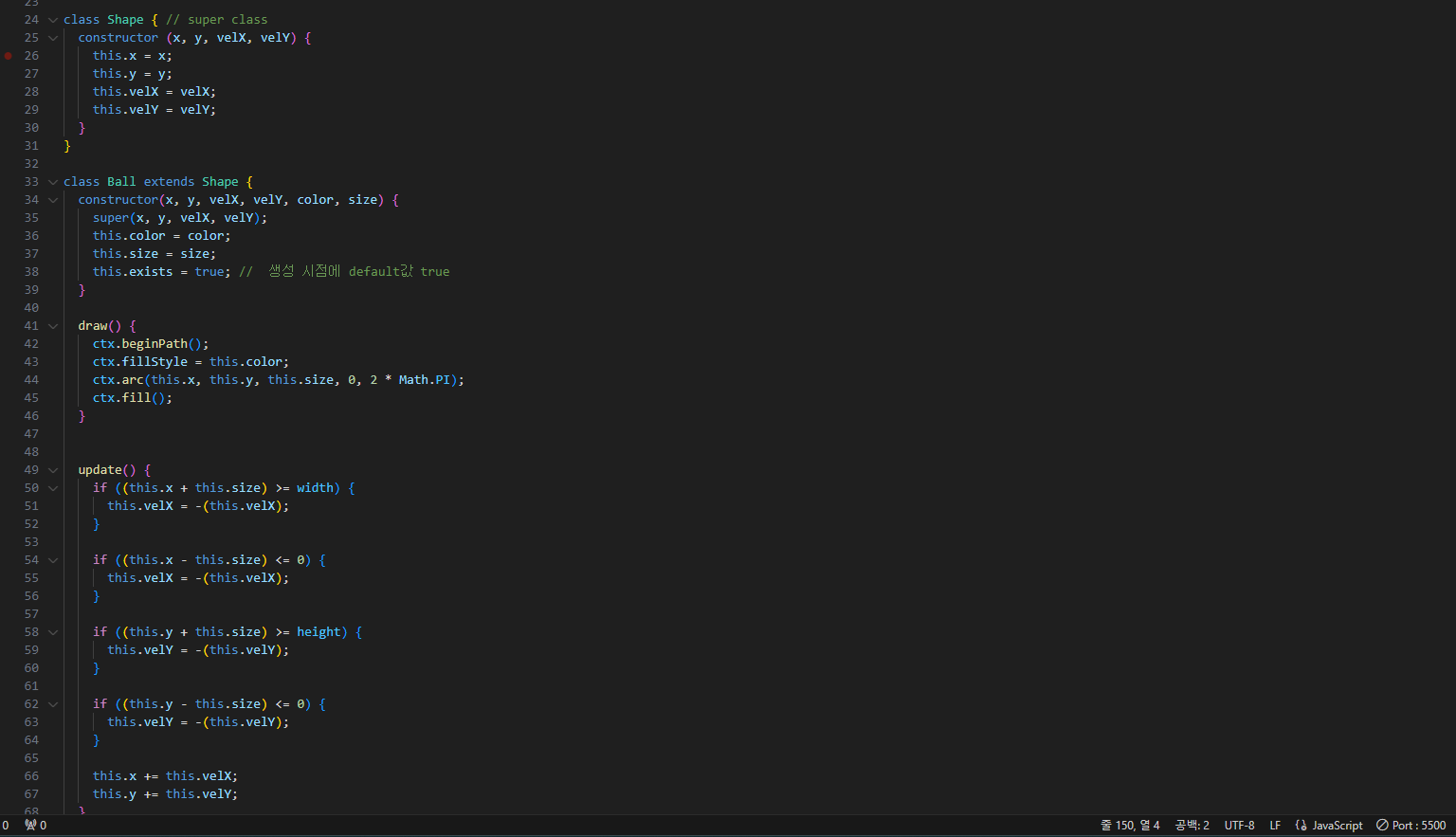The image size is (1456, 837).
Task: Collapse the class Shape fold on line 24
Action: (x=53, y=20)
